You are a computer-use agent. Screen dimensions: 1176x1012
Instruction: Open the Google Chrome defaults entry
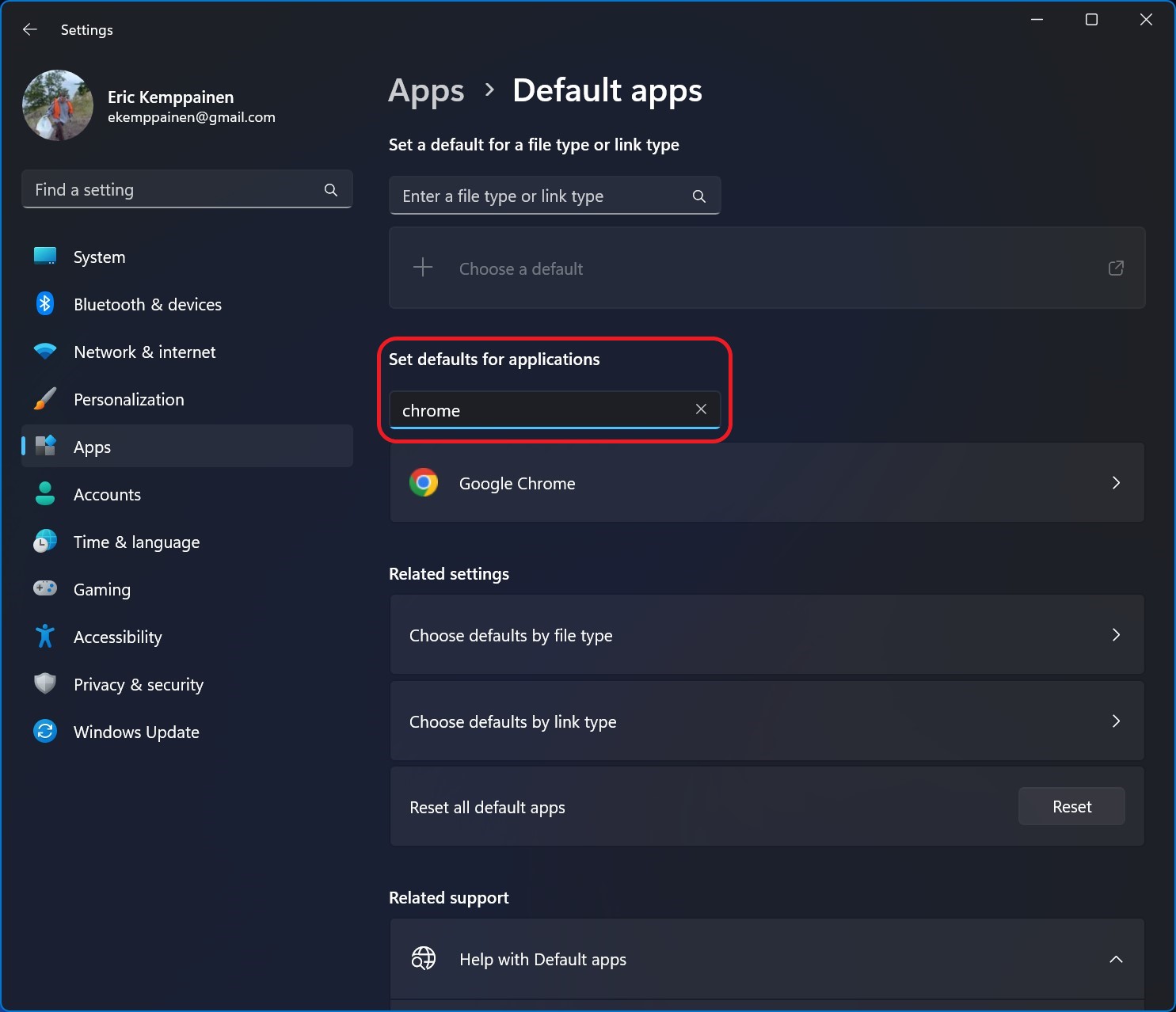[767, 483]
